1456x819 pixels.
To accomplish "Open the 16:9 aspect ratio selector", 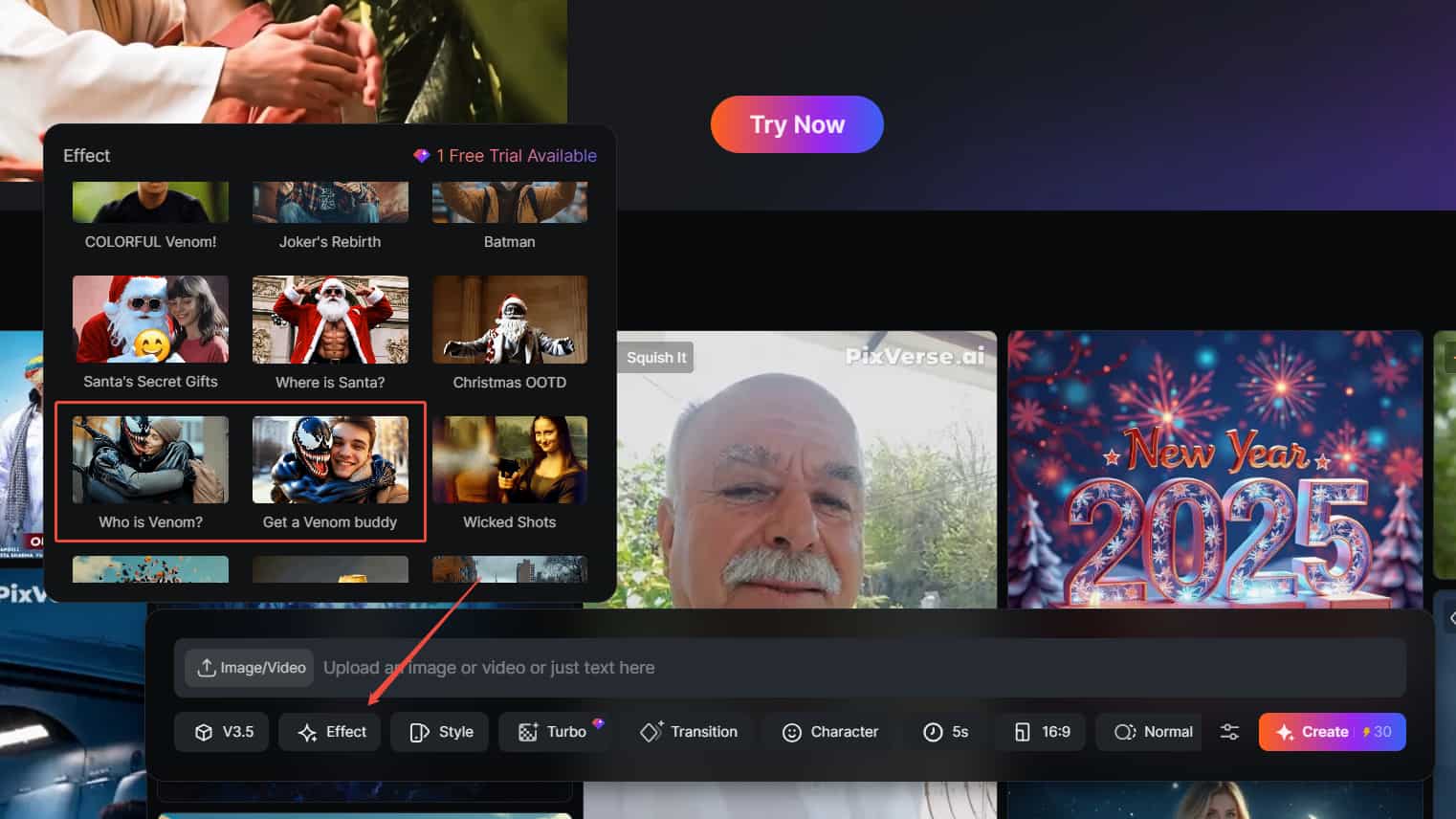I will tap(1041, 732).
